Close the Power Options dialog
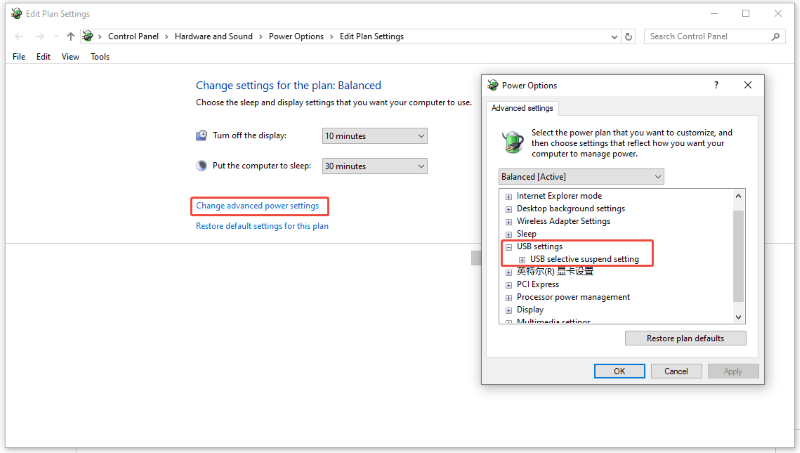The image size is (800, 453). click(x=748, y=85)
